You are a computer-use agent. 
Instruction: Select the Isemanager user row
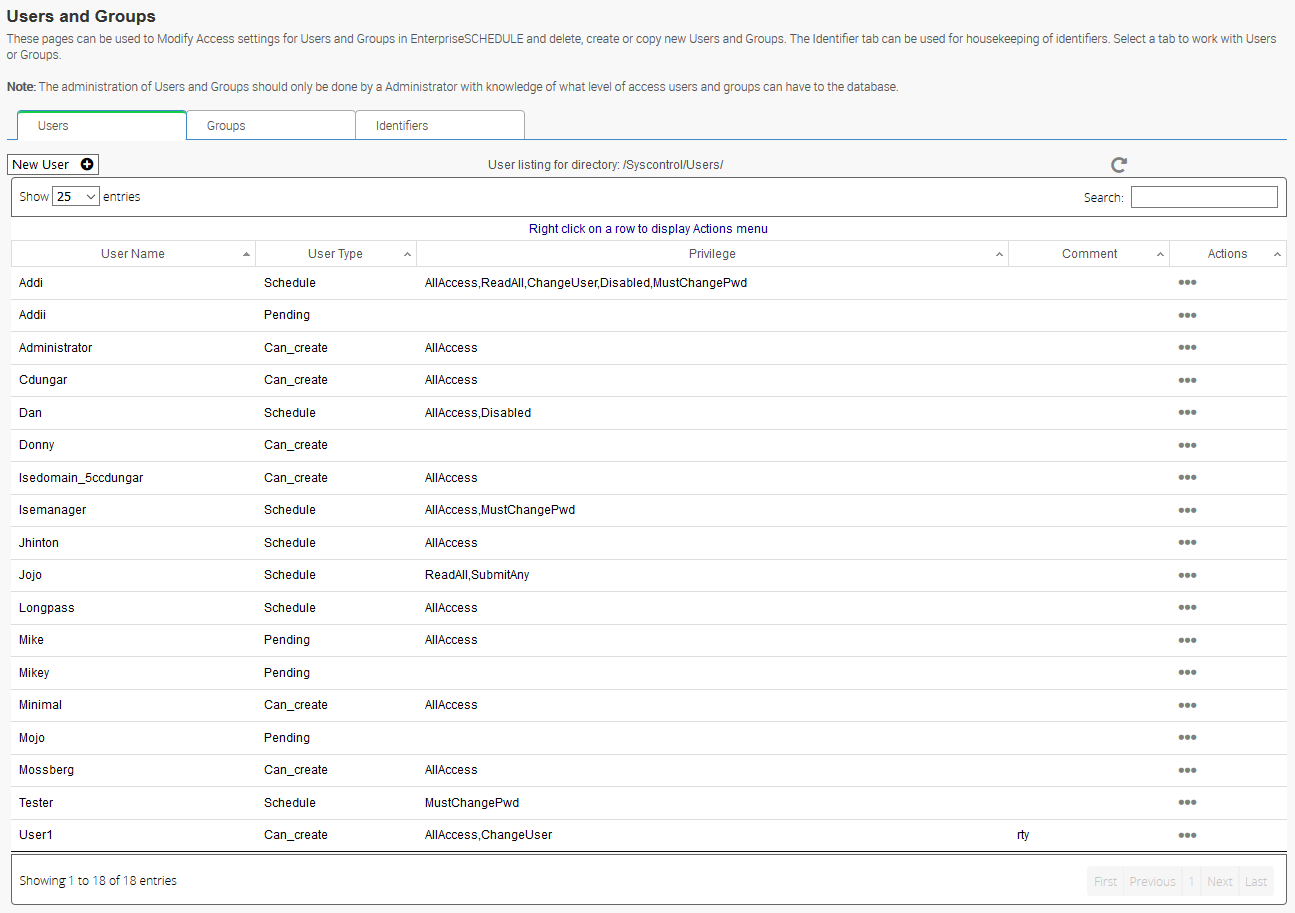click(x=53, y=510)
